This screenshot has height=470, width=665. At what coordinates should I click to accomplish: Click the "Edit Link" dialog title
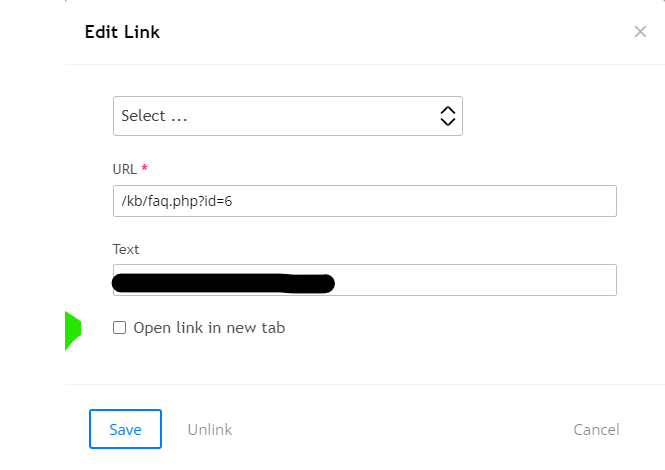tap(121, 32)
